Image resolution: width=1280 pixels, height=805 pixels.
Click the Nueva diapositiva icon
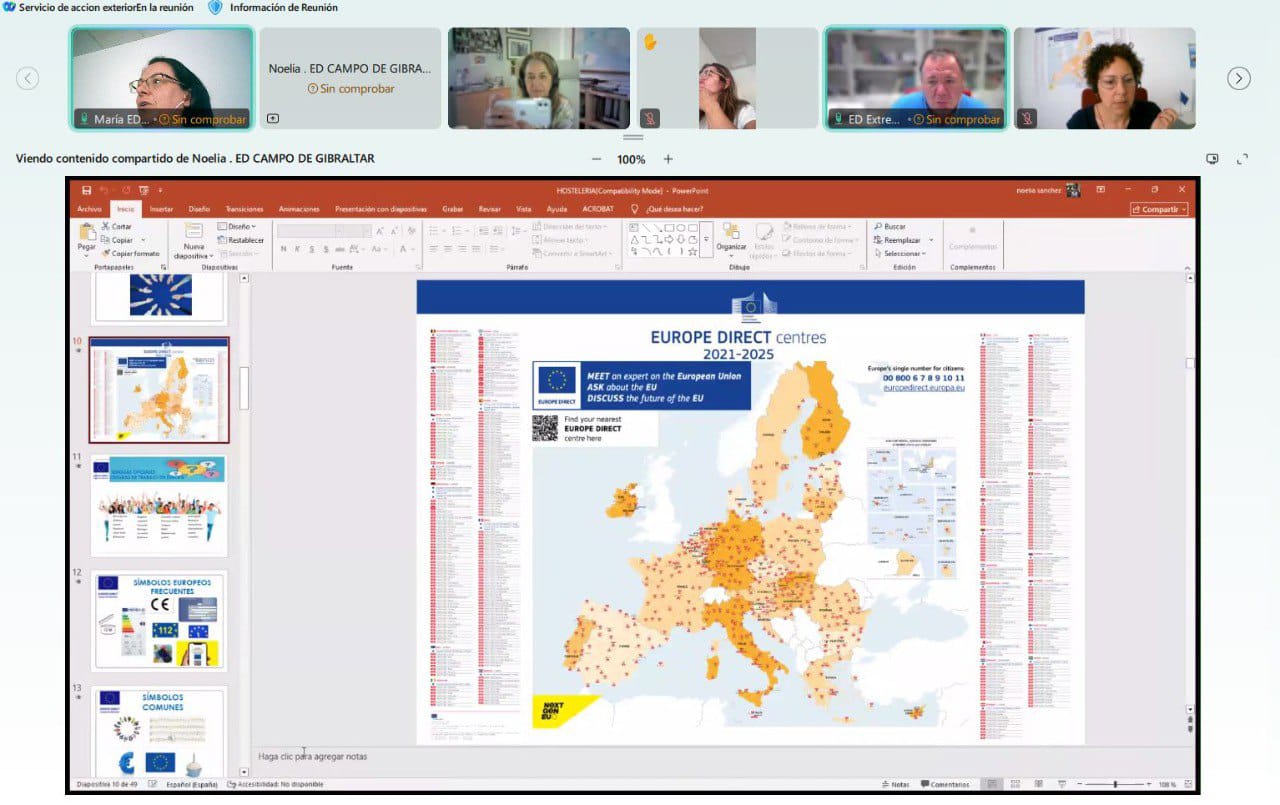[x=193, y=234]
